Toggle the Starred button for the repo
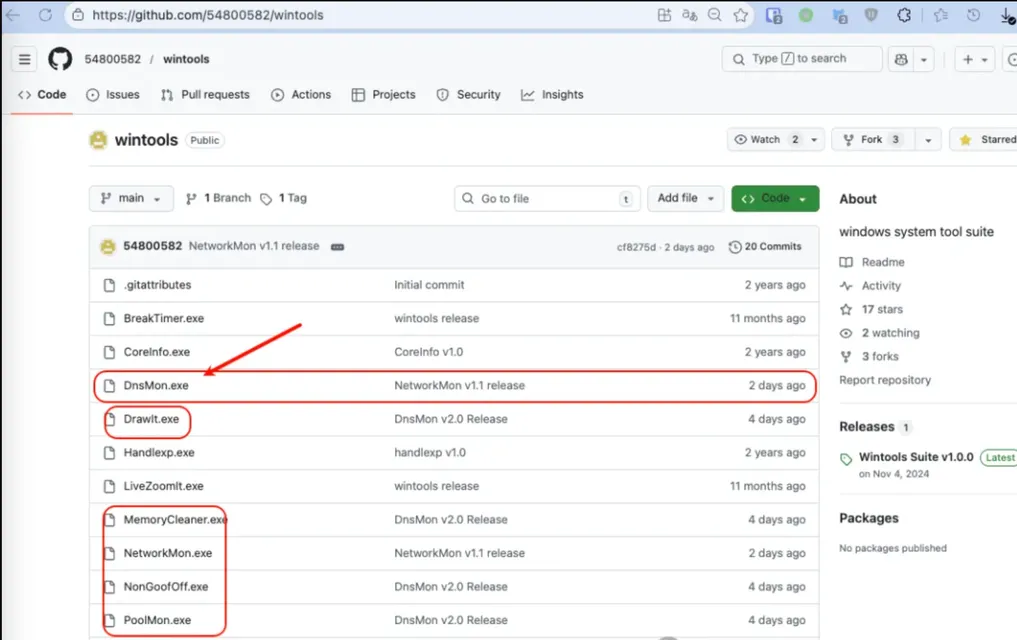The image size is (1017, 640). click(985, 140)
